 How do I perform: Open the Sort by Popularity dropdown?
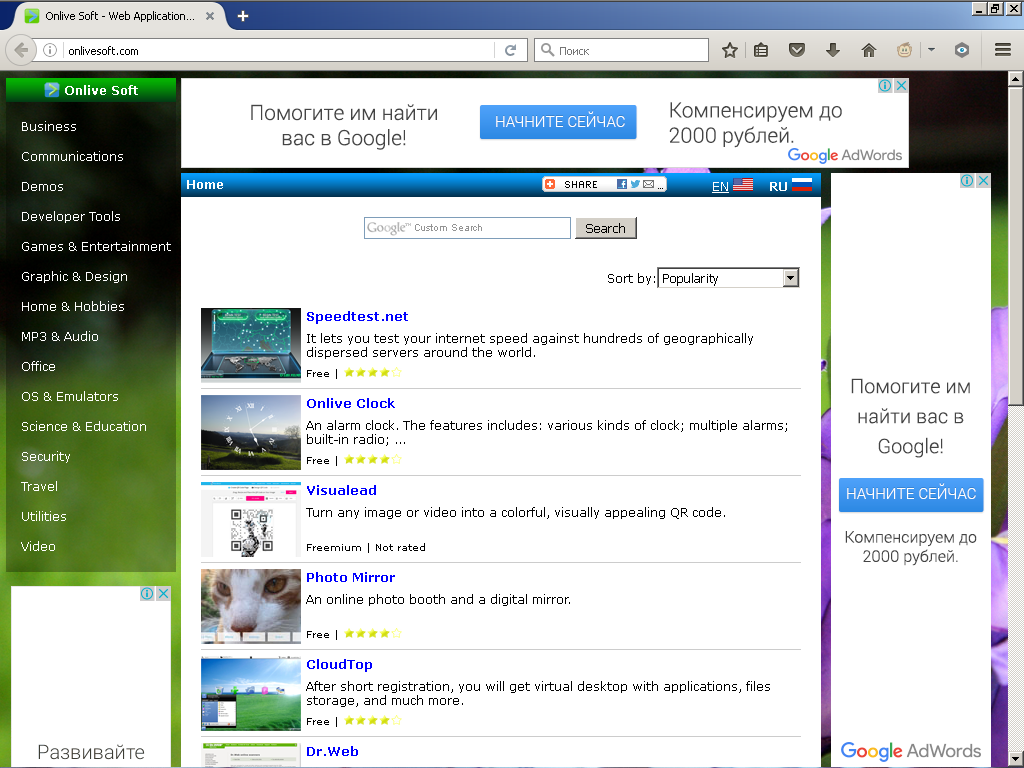[728, 278]
